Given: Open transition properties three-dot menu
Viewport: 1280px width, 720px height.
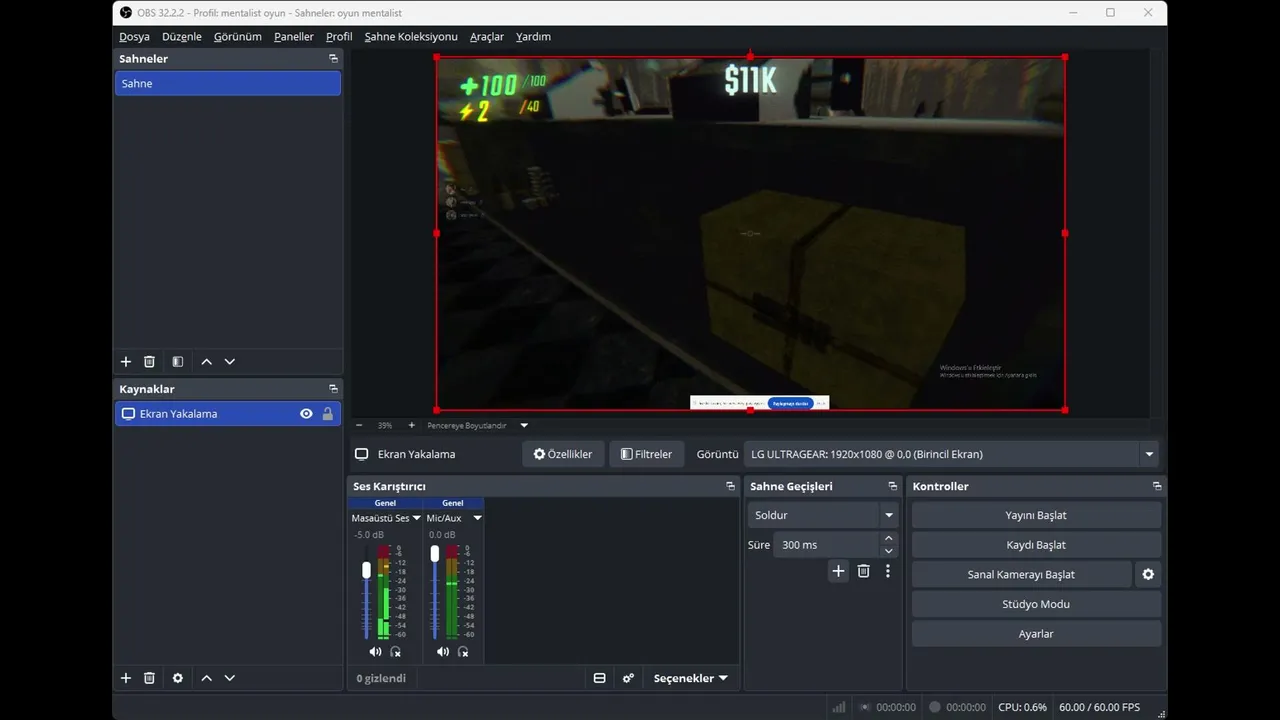Looking at the screenshot, I should tap(887, 571).
